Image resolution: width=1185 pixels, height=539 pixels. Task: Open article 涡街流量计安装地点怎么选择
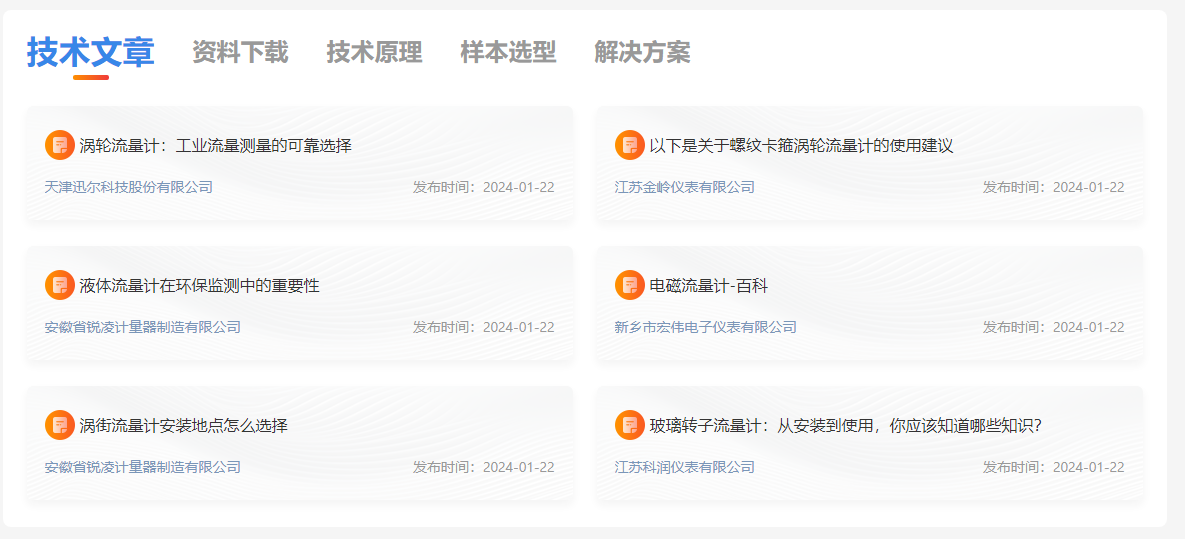[x=184, y=426]
